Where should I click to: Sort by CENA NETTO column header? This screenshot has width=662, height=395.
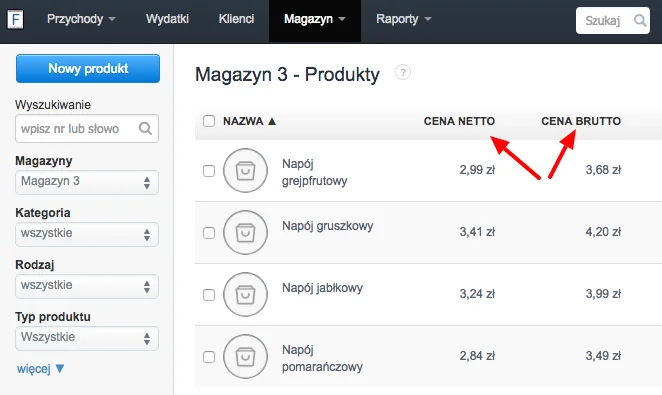pos(459,121)
